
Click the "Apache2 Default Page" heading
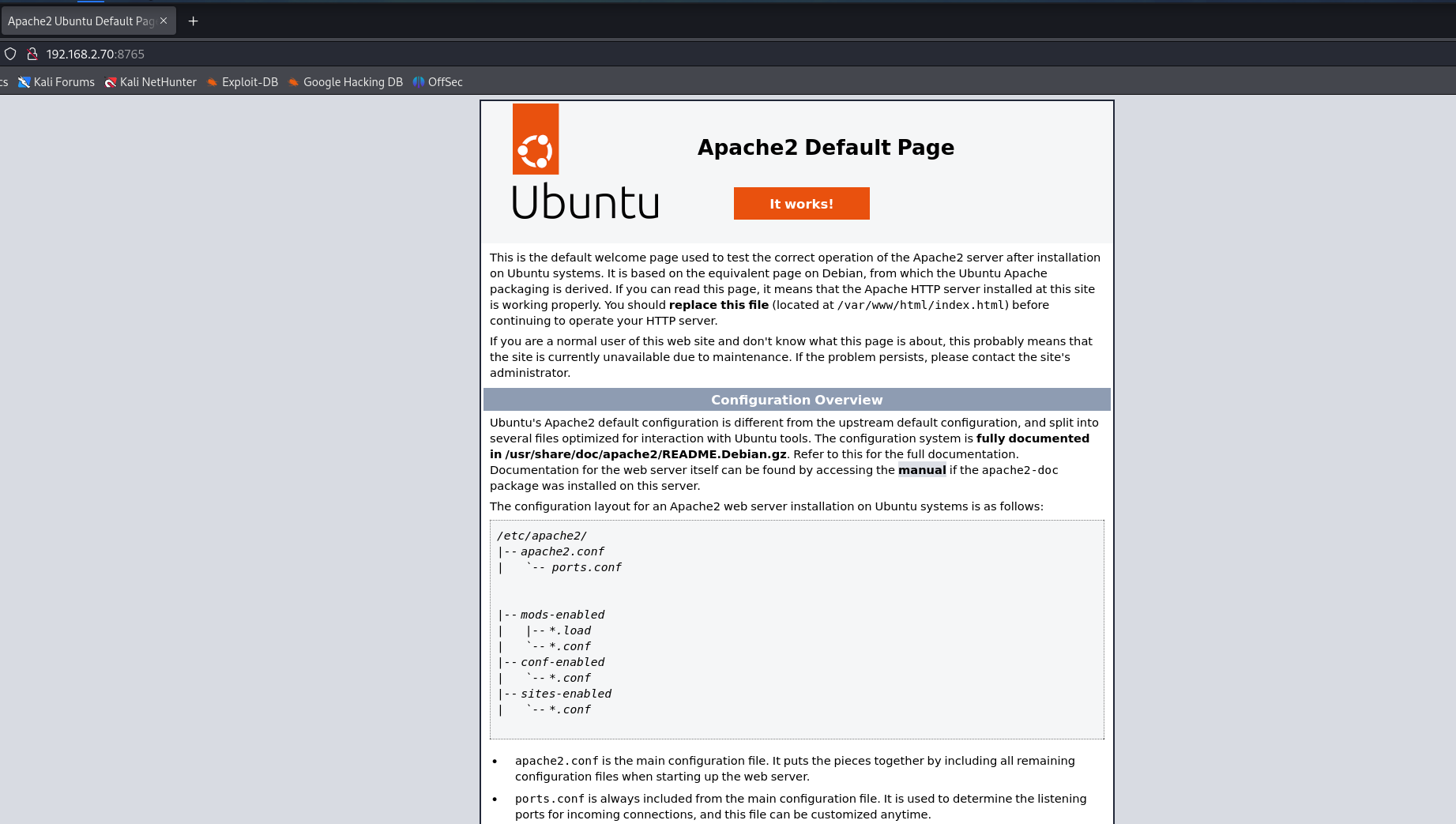[x=826, y=148]
